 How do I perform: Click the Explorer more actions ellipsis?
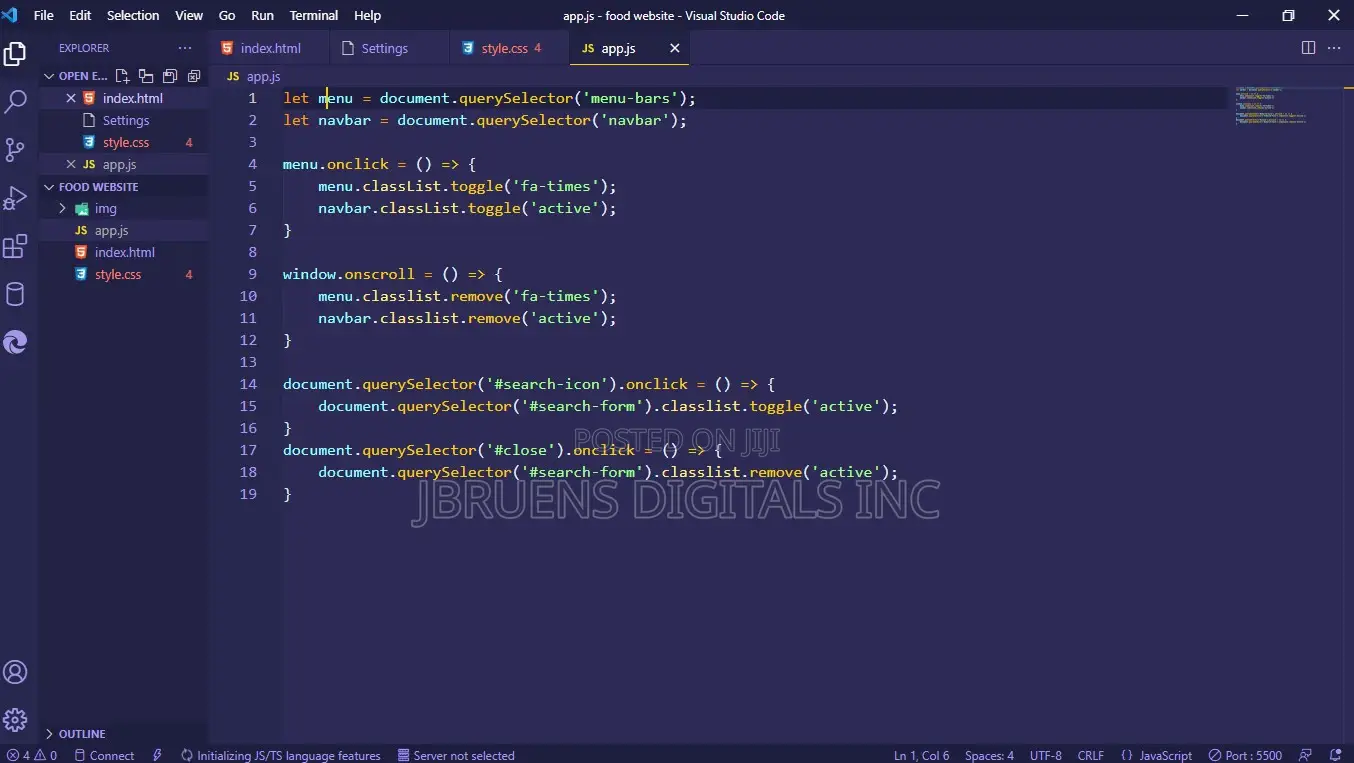185,48
